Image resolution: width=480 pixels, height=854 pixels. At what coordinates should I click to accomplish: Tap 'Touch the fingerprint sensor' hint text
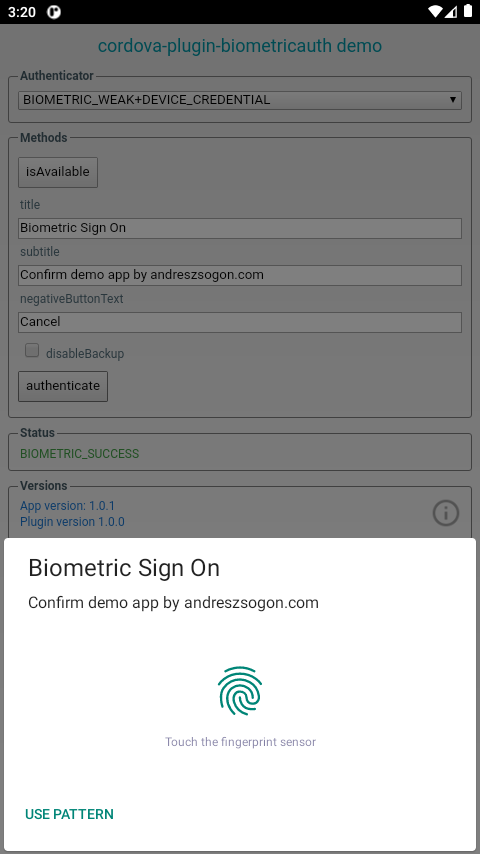point(240,742)
